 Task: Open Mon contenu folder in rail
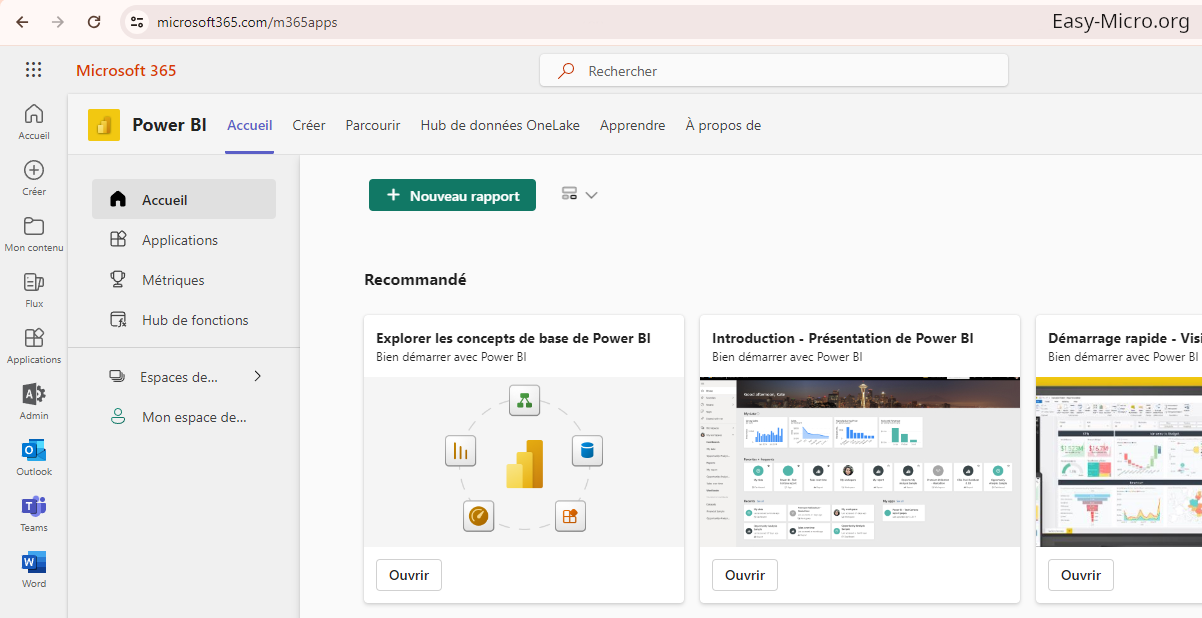pos(34,234)
